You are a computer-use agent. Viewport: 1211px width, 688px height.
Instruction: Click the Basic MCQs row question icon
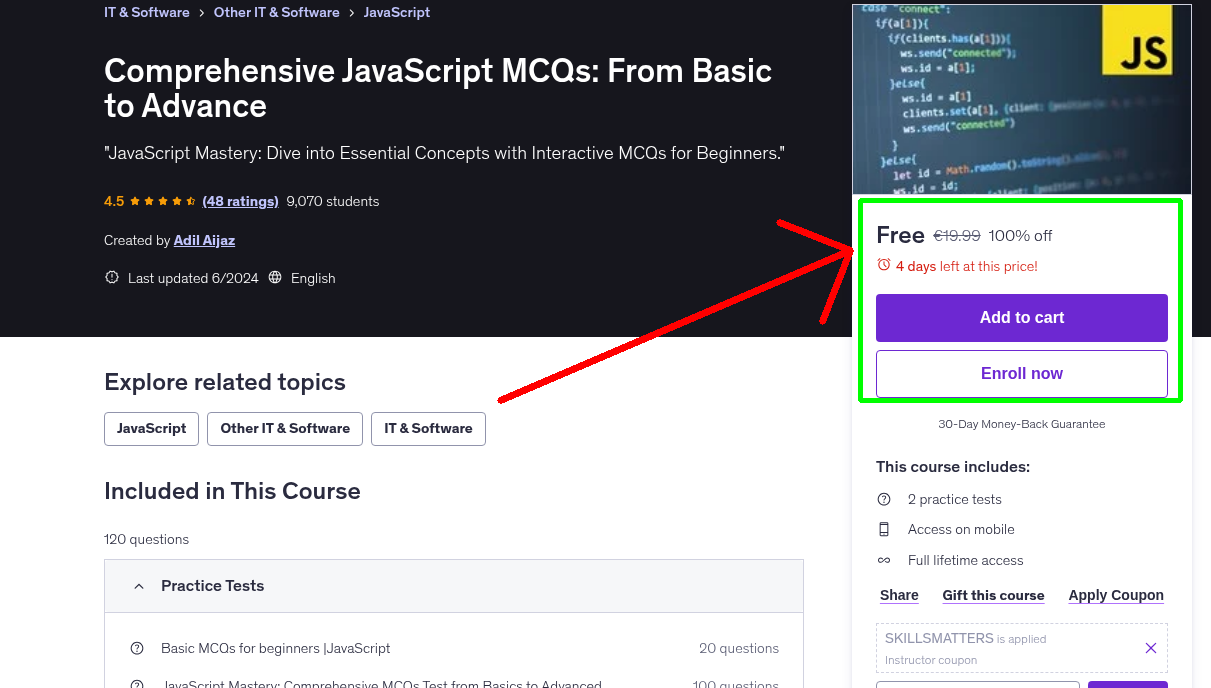[x=137, y=648]
